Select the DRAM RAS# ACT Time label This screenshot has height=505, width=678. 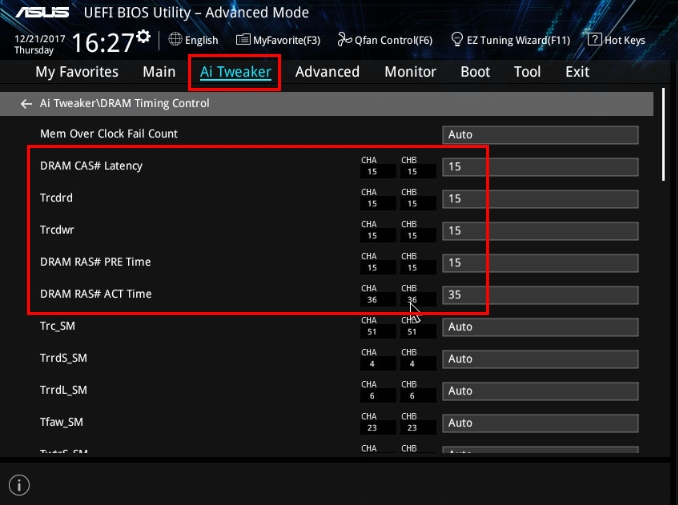[x=96, y=294]
